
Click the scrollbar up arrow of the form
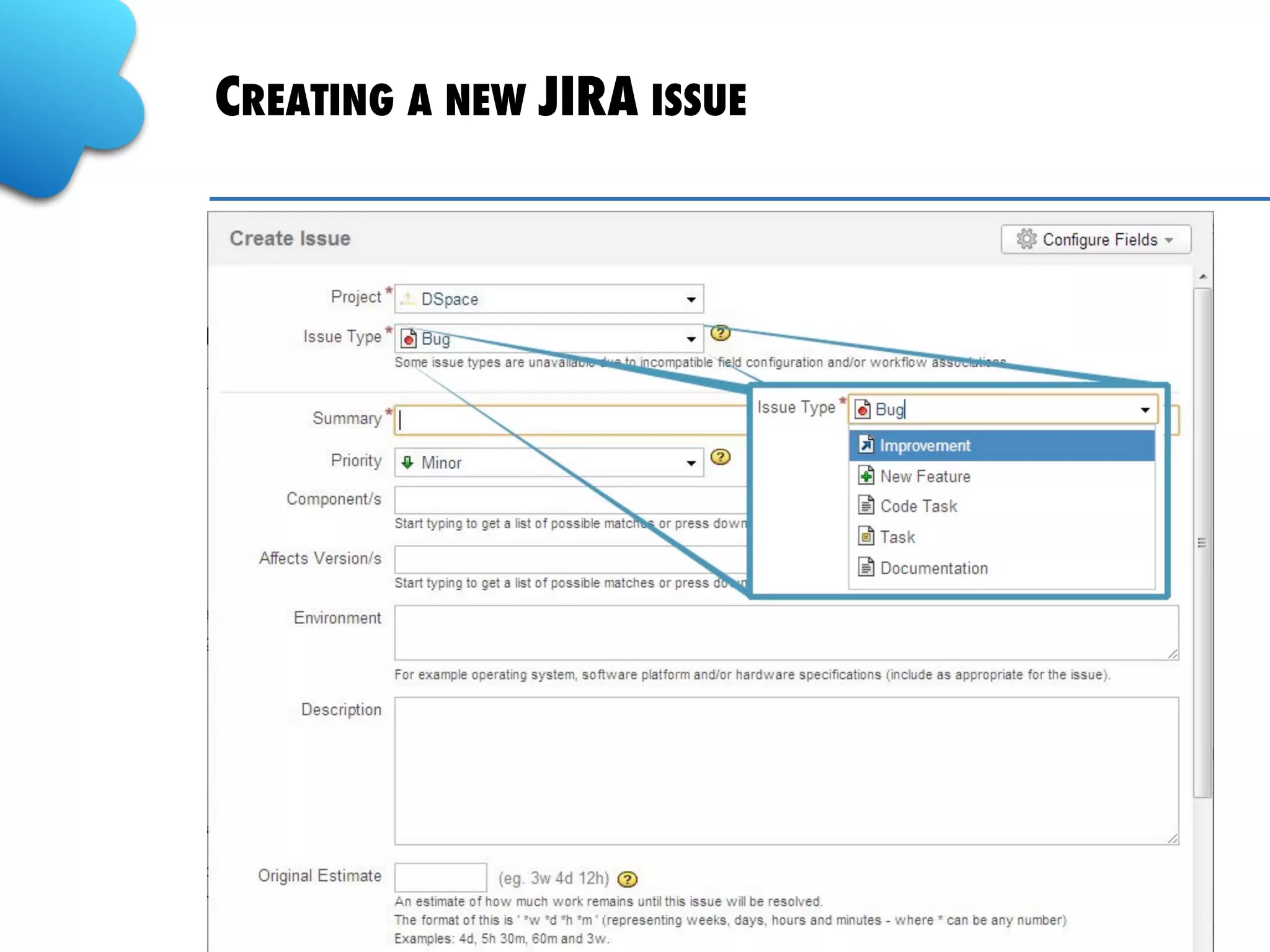(1203, 276)
